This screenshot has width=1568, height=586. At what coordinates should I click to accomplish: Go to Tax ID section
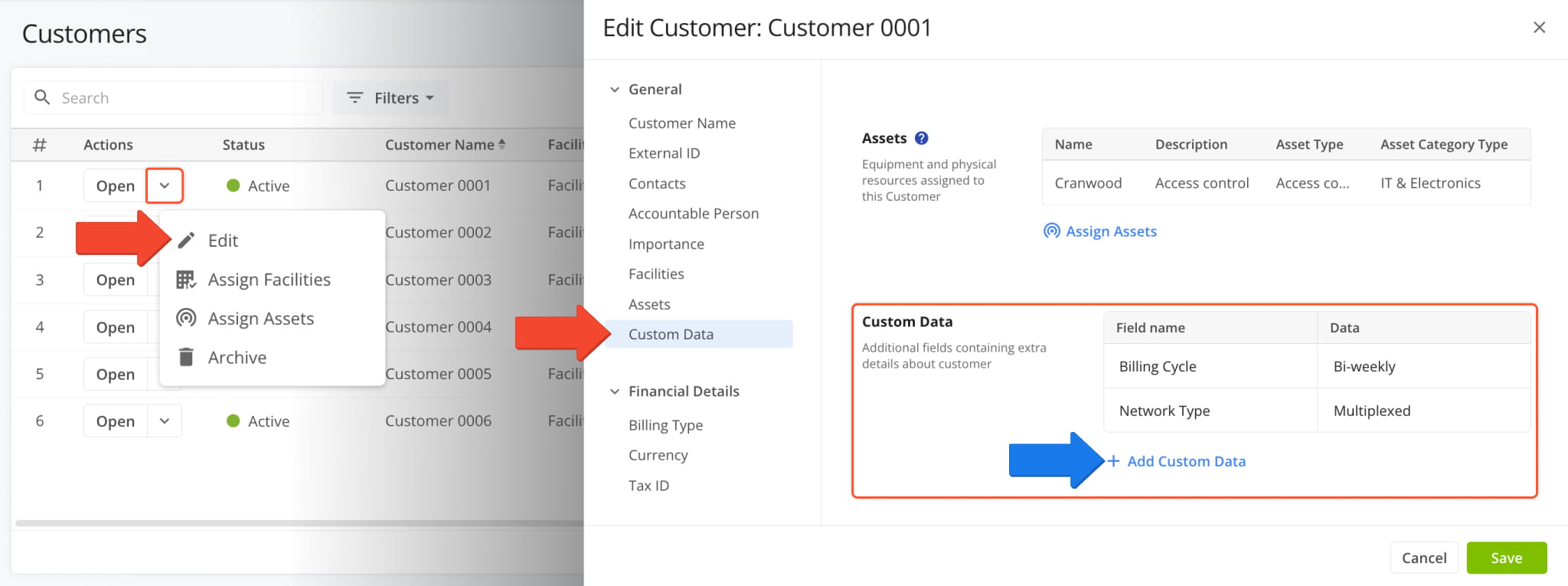648,486
